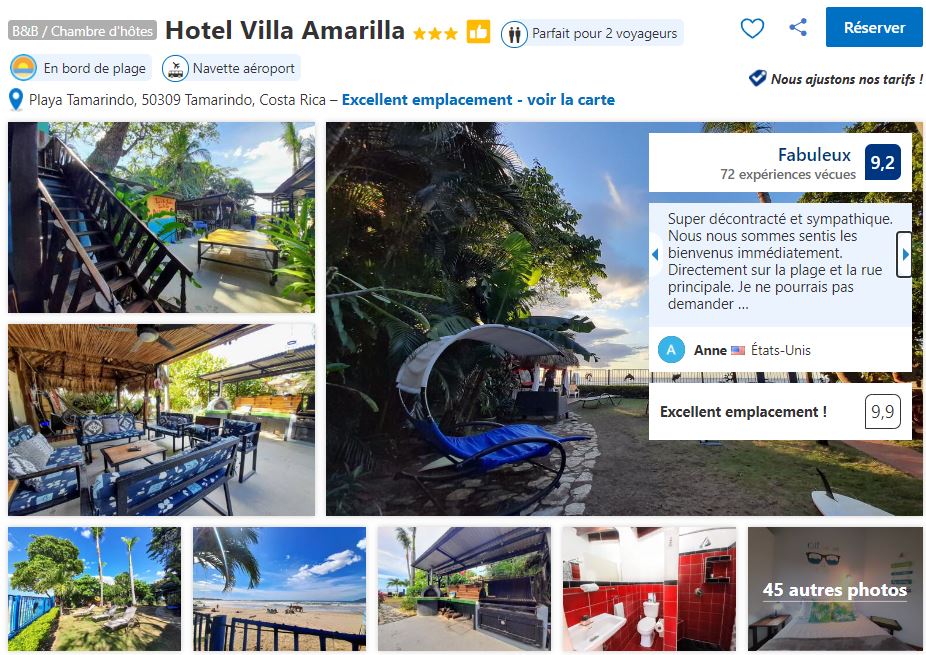The width and height of the screenshot is (926, 655).
Task: Open Nous ajustons nos tarifs info
Action: click(x=847, y=79)
